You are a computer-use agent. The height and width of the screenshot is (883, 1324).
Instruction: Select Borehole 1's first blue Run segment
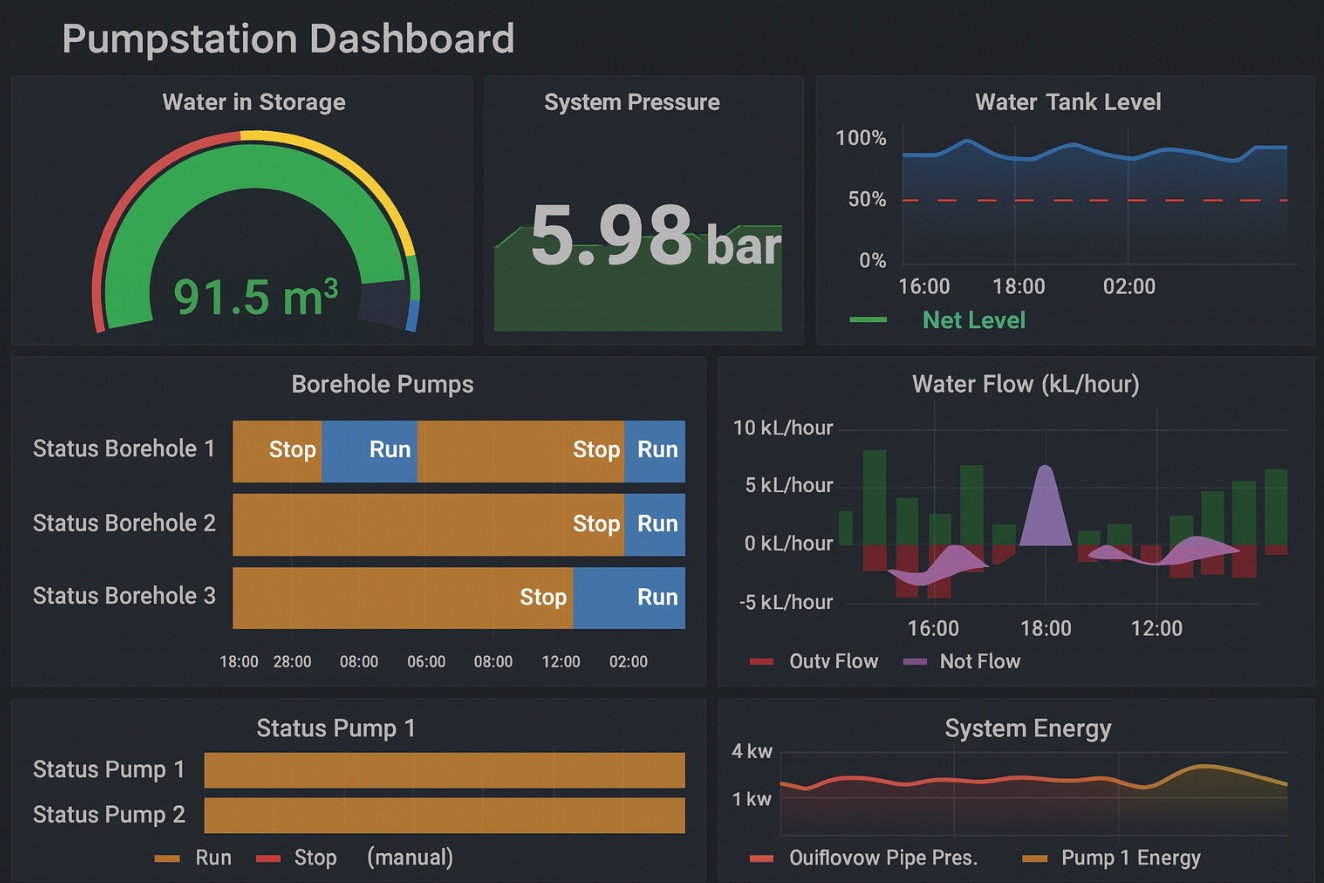point(369,451)
